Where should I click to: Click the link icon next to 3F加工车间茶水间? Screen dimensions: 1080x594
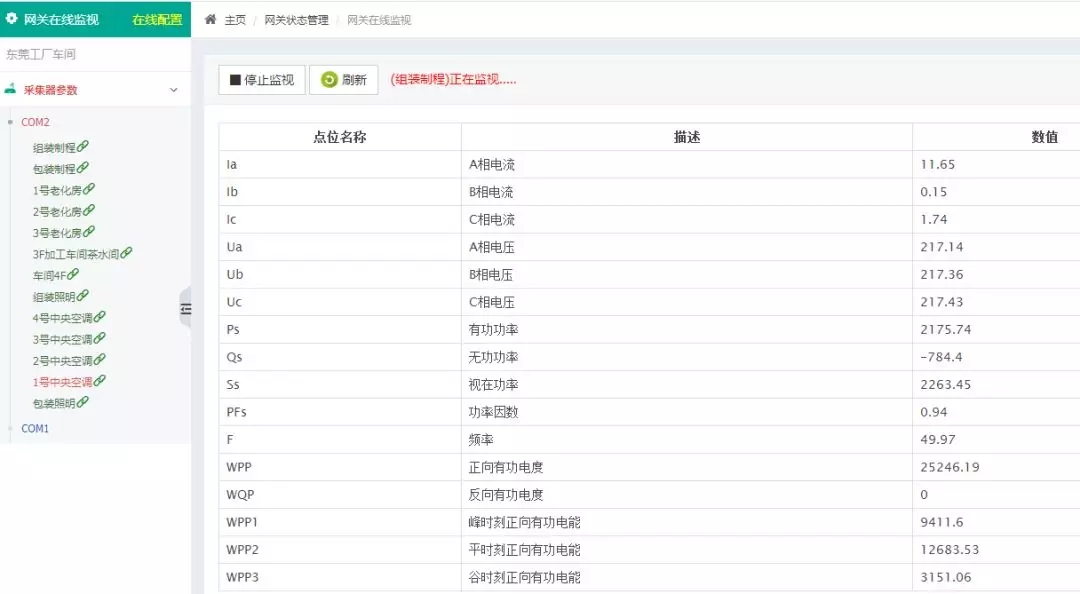[125, 253]
